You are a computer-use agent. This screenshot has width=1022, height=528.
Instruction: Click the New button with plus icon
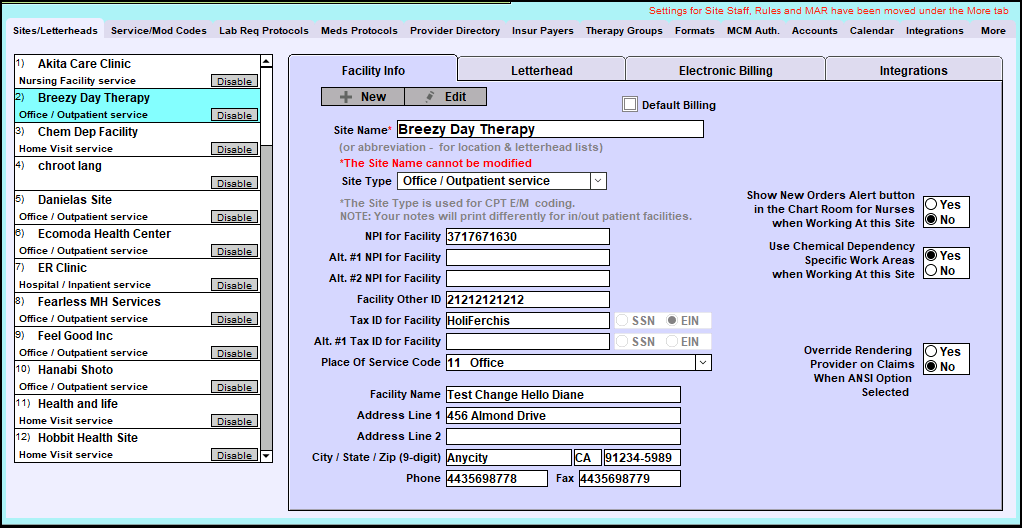pos(362,97)
